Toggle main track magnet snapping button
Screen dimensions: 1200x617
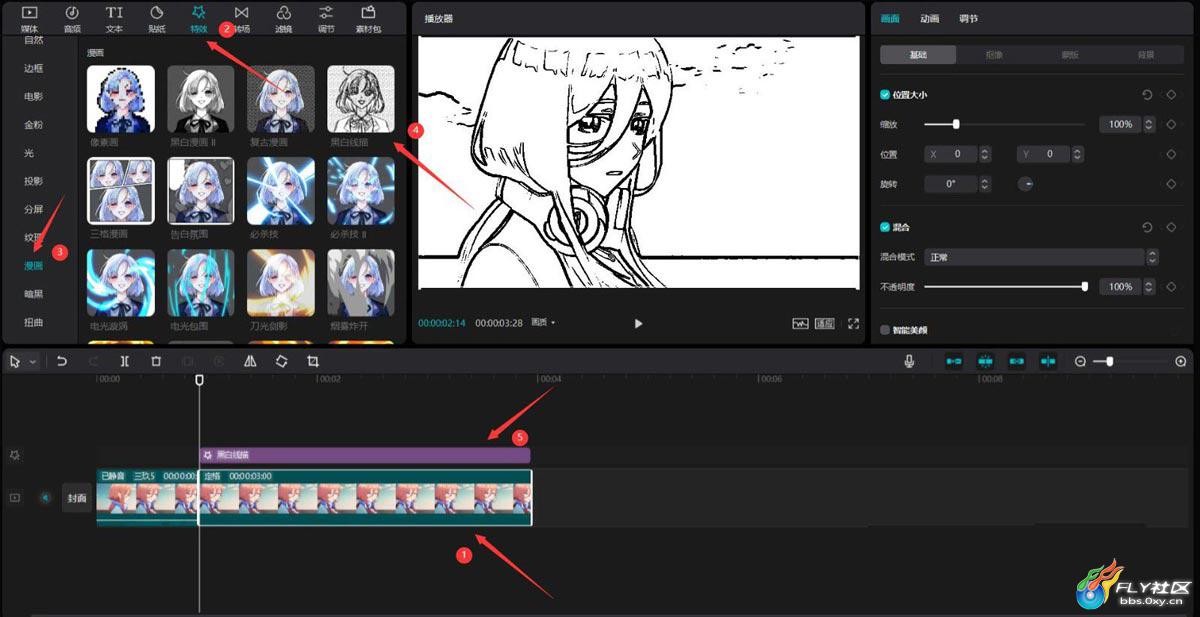[x=954, y=361]
